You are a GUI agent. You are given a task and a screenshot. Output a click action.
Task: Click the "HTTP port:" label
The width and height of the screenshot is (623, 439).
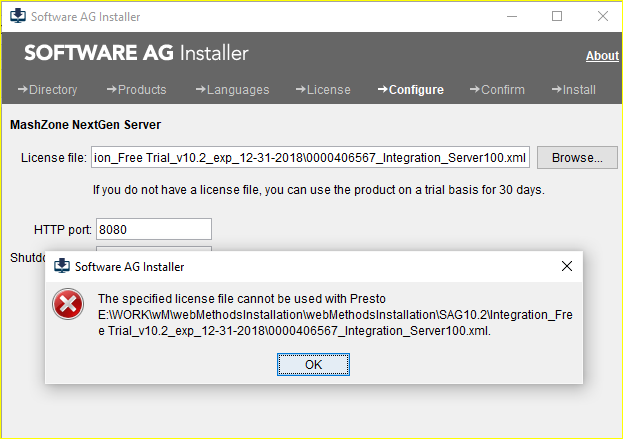pyautogui.click(x=63, y=230)
